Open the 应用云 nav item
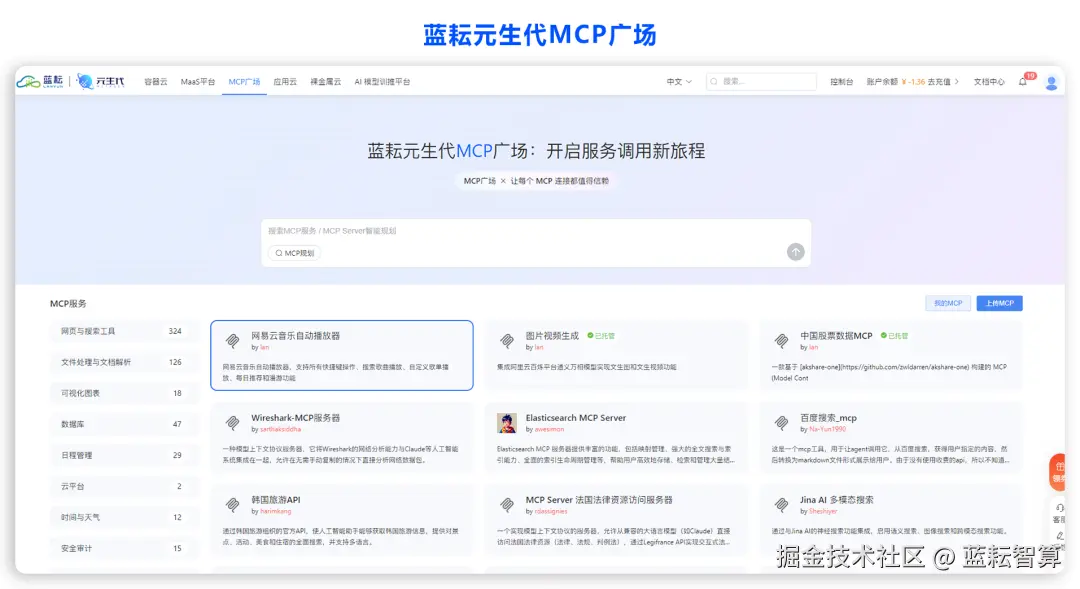The image size is (1080, 589). (285, 81)
